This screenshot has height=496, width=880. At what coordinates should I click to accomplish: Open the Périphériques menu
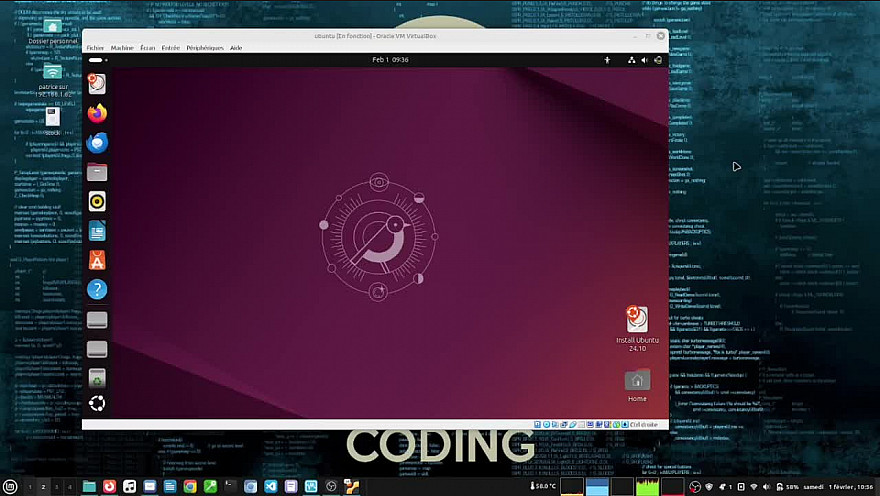click(x=205, y=48)
